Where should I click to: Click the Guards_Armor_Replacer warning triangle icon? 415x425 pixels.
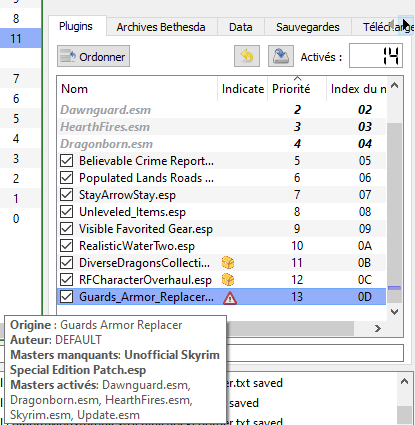230,297
